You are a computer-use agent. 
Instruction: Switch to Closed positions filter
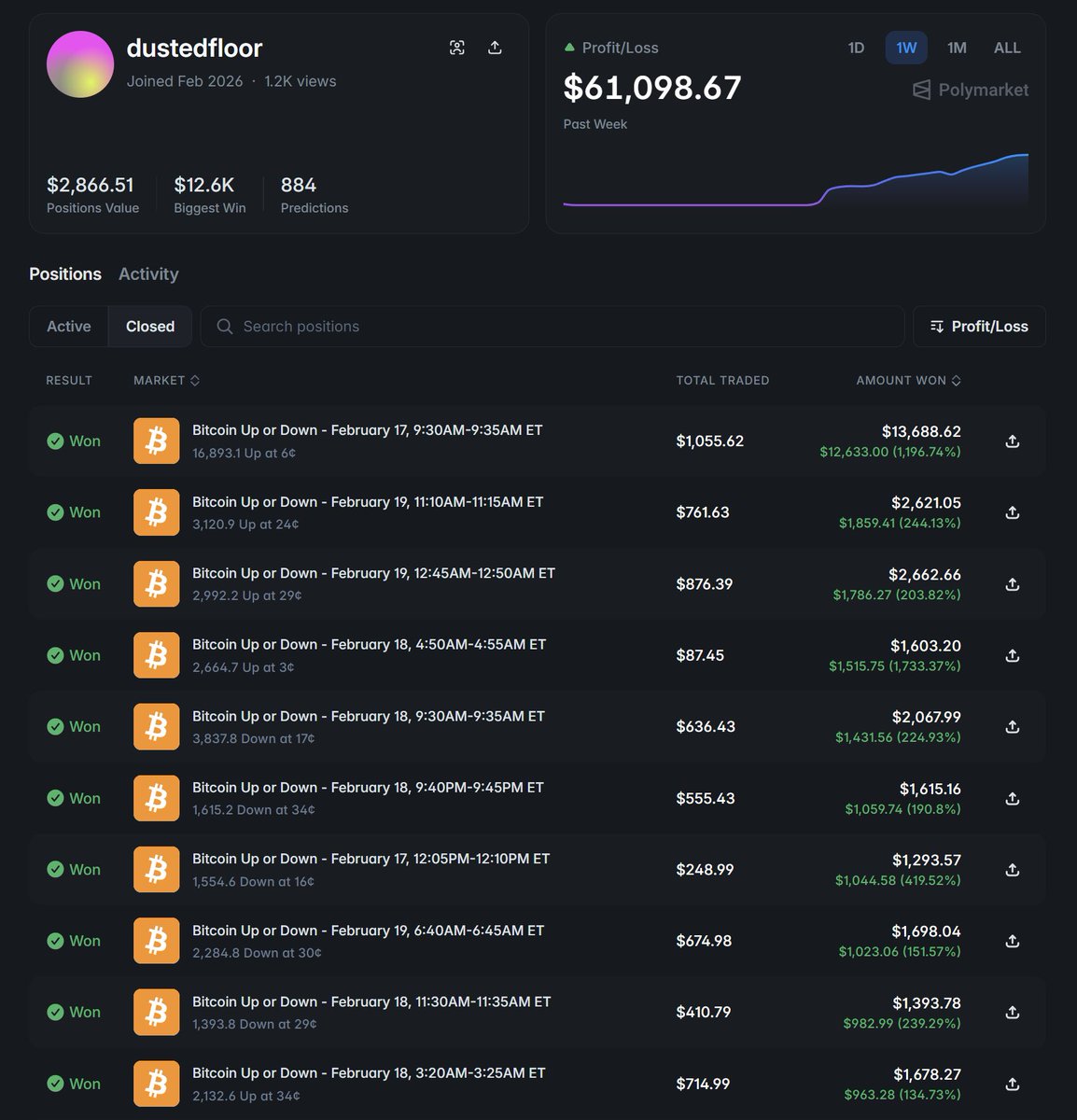[150, 327]
